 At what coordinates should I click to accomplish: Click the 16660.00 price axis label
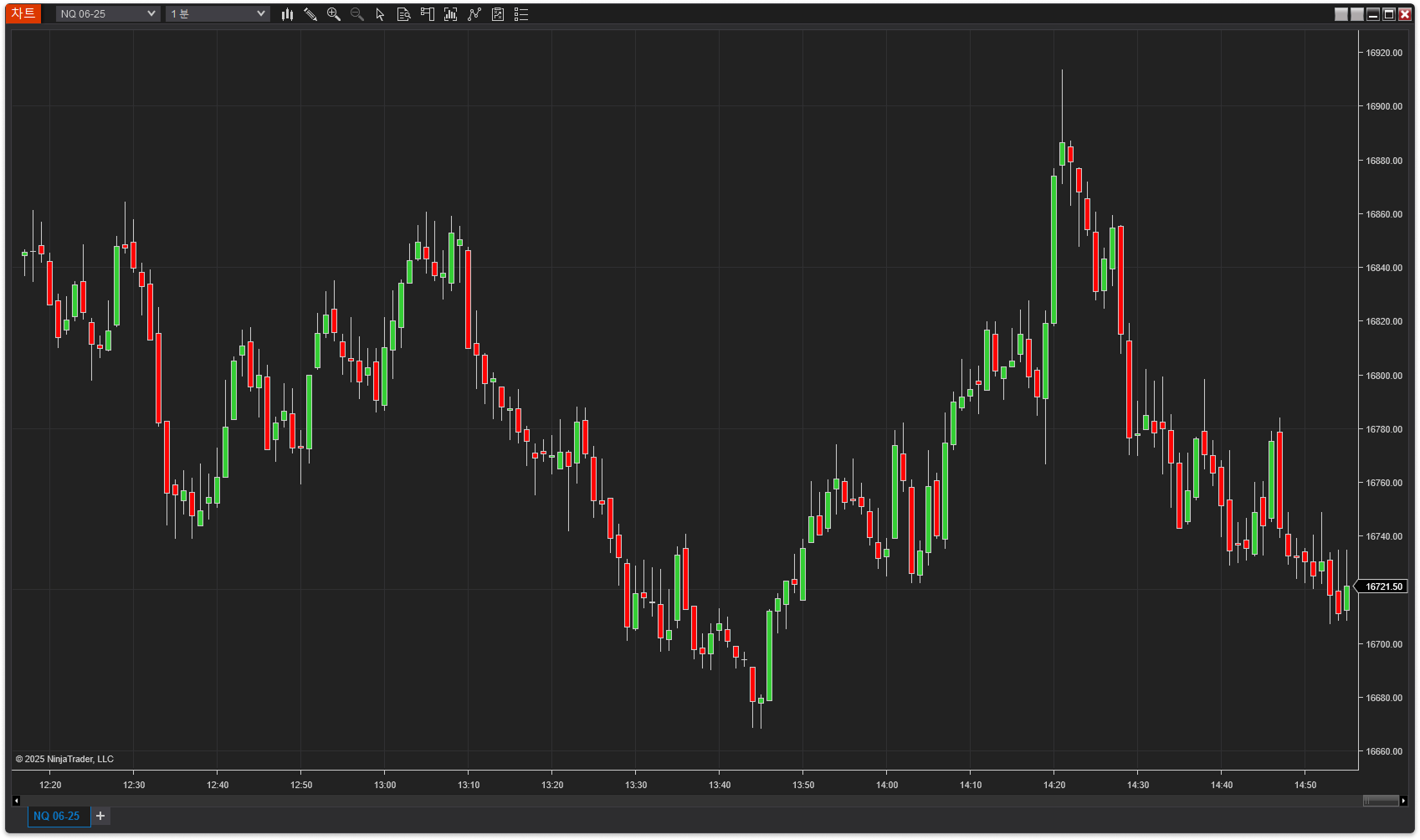click(x=1384, y=751)
